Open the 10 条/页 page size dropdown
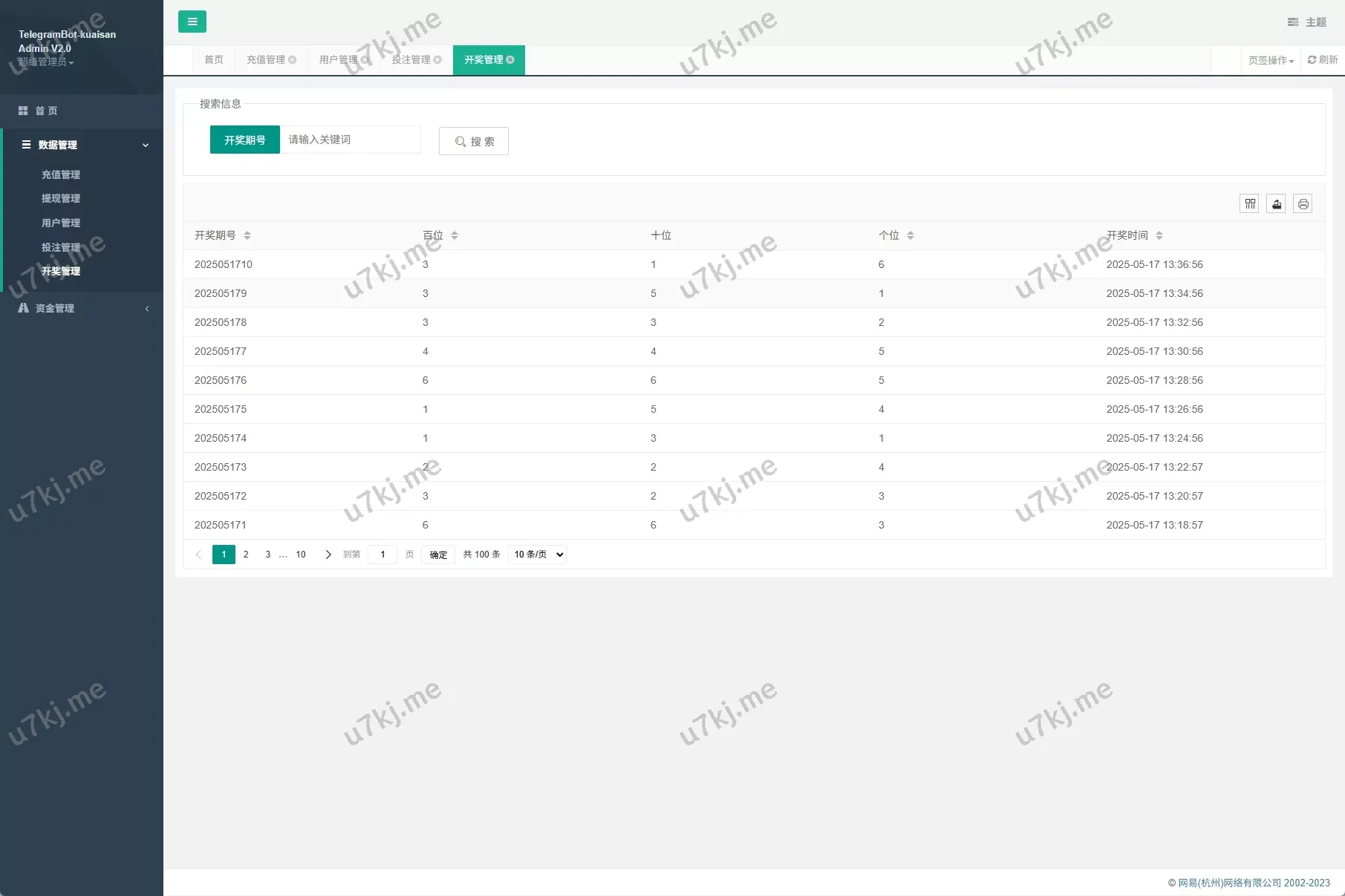This screenshot has width=1345, height=896. [537, 555]
